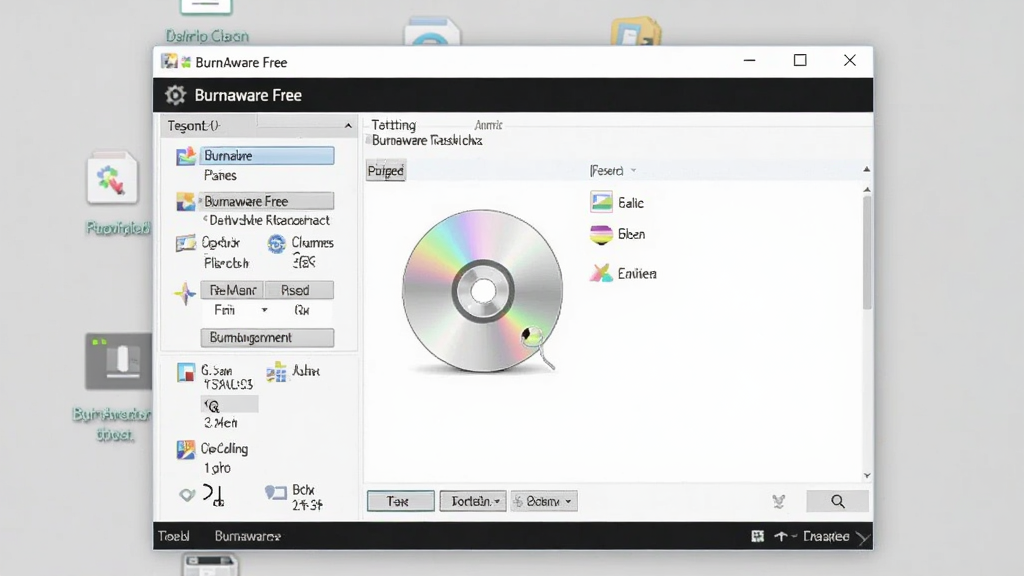The height and width of the screenshot is (576, 1024).
Task: Click the grid icon in status bar
Action: click(x=758, y=536)
